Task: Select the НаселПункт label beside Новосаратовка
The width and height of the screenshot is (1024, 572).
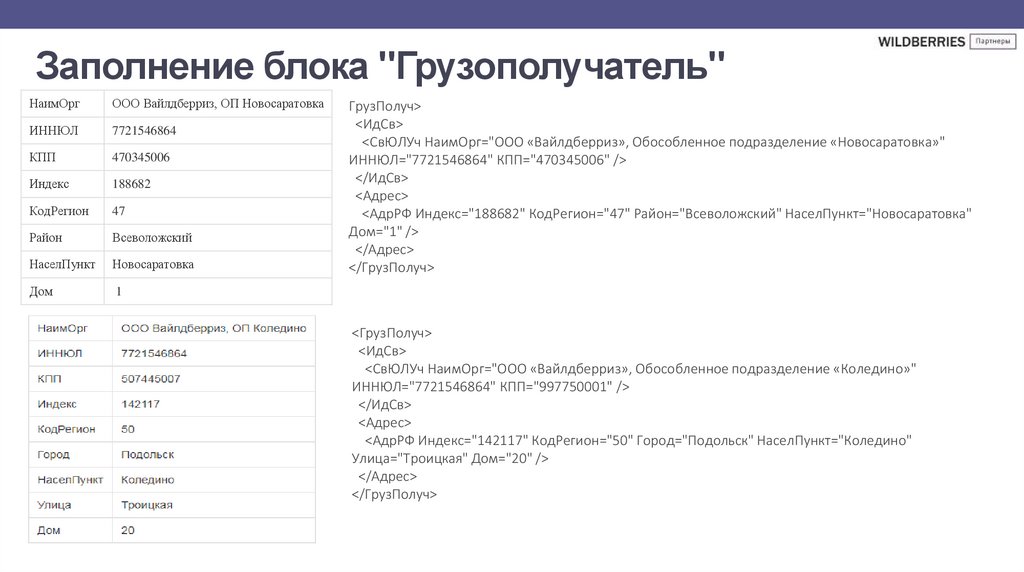Action: point(62,264)
